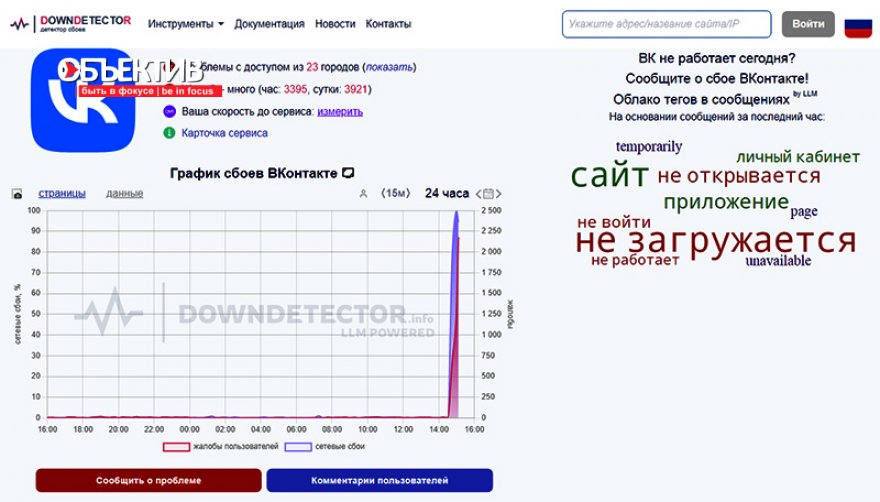This screenshot has width=880, height=502.
Task: Click the Войти button
Action: tap(808, 24)
